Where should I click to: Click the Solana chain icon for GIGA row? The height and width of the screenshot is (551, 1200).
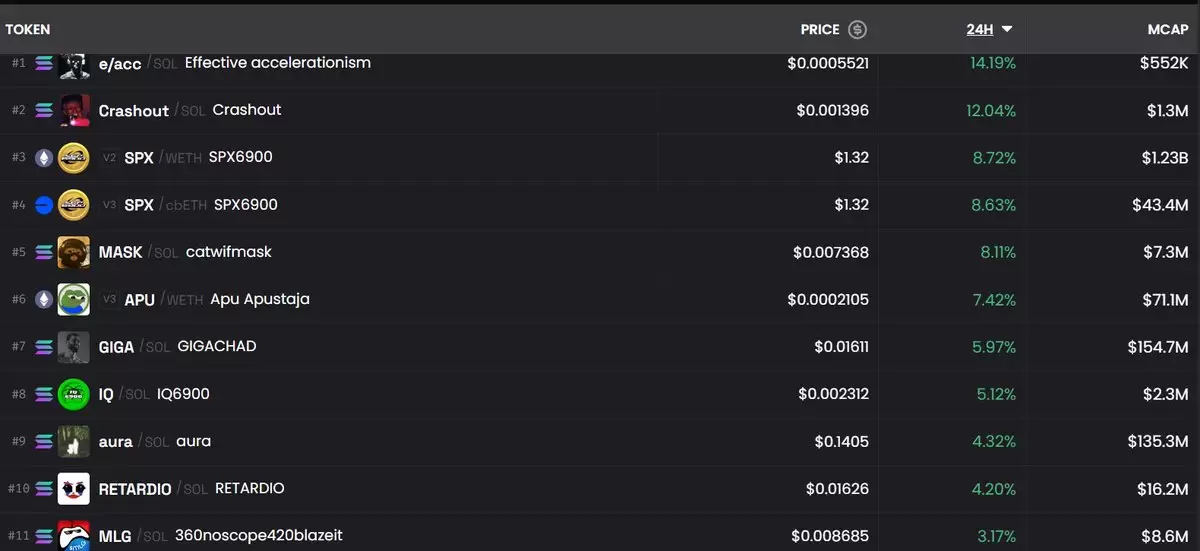pyautogui.click(x=44, y=347)
